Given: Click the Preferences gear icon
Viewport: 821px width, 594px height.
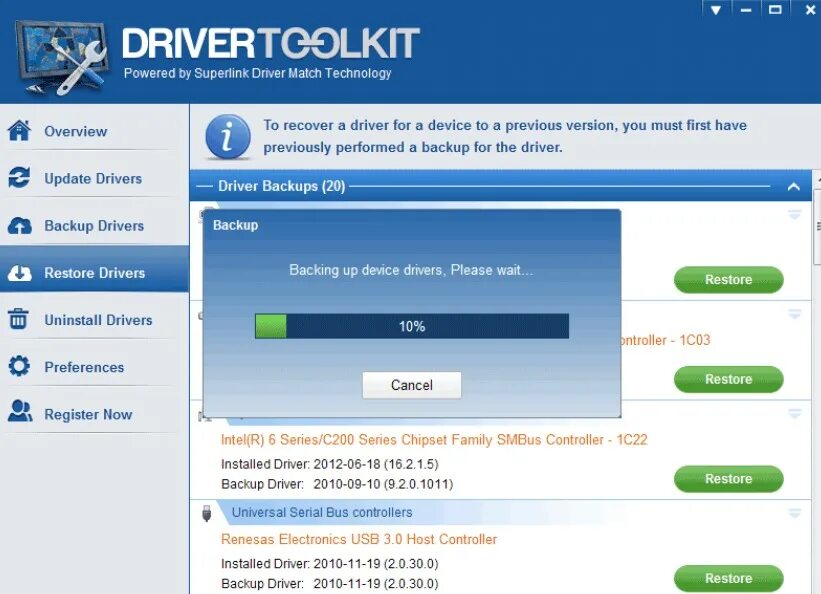Looking at the screenshot, I should click(x=19, y=366).
